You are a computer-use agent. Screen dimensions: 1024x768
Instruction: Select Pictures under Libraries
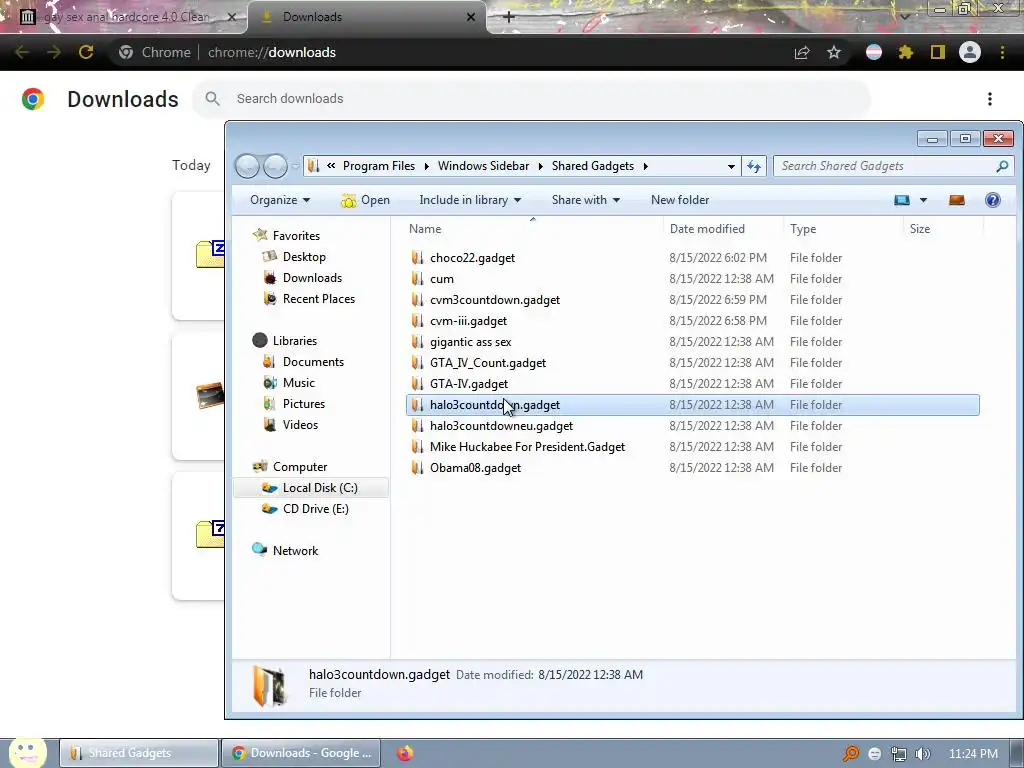(x=304, y=404)
